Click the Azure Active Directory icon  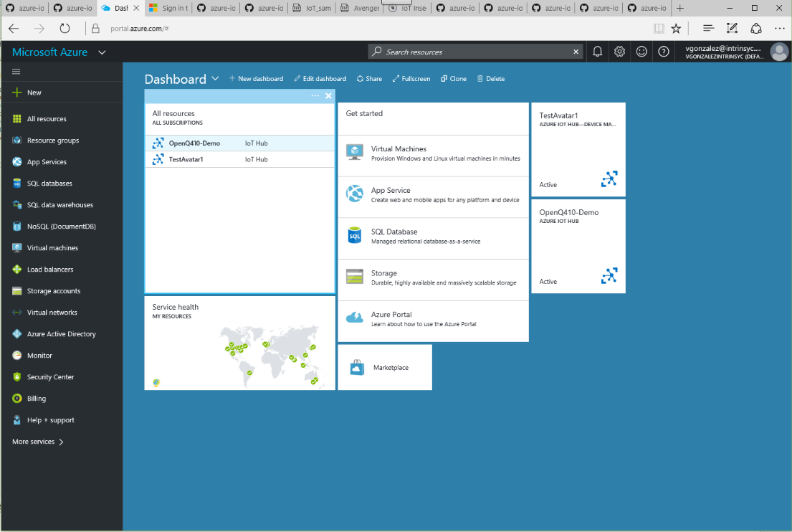coord(17,334)
